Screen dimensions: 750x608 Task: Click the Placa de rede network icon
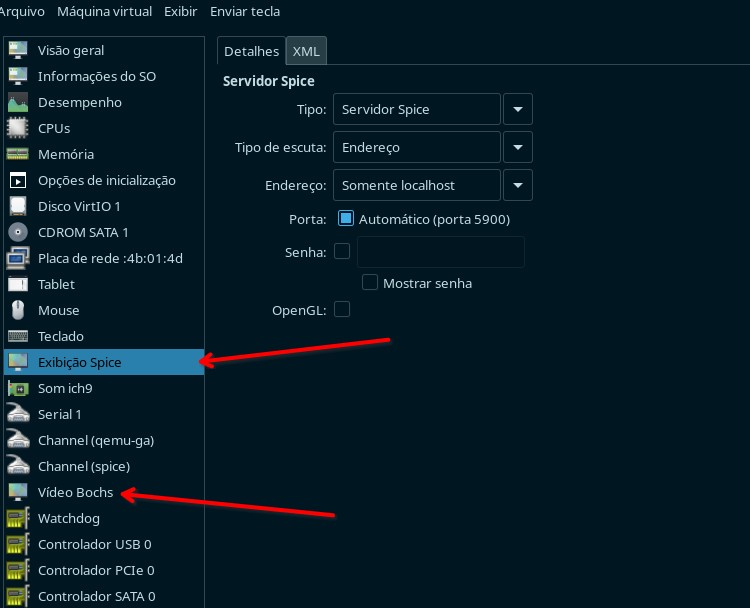click(18, 258)
